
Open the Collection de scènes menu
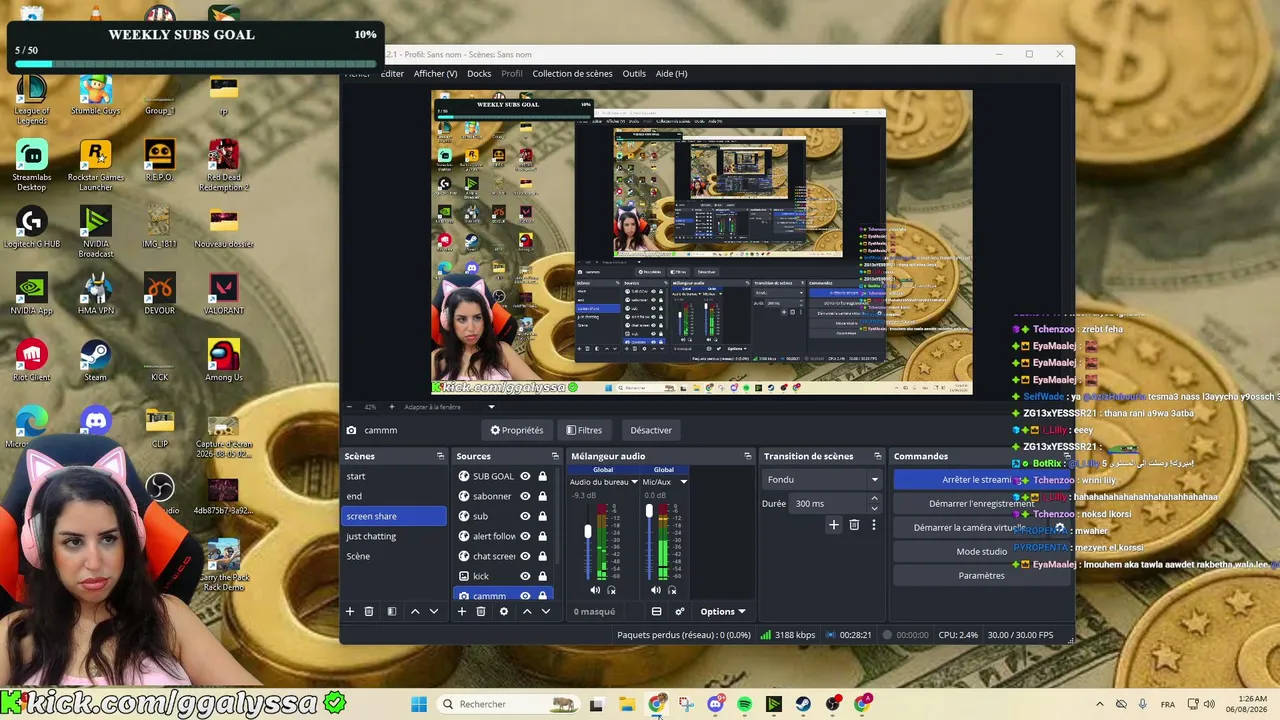pos(572,73)
